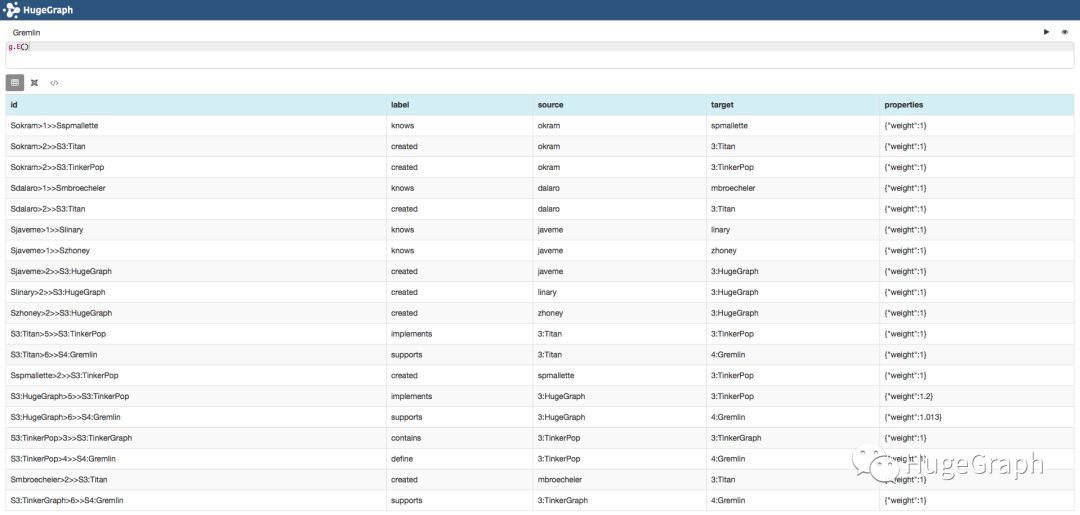Select the S3:TinkerPop>3>>S3:TinkerGraph id cell
This screenshot has width=1080, height=515.
tap(196, 438)
